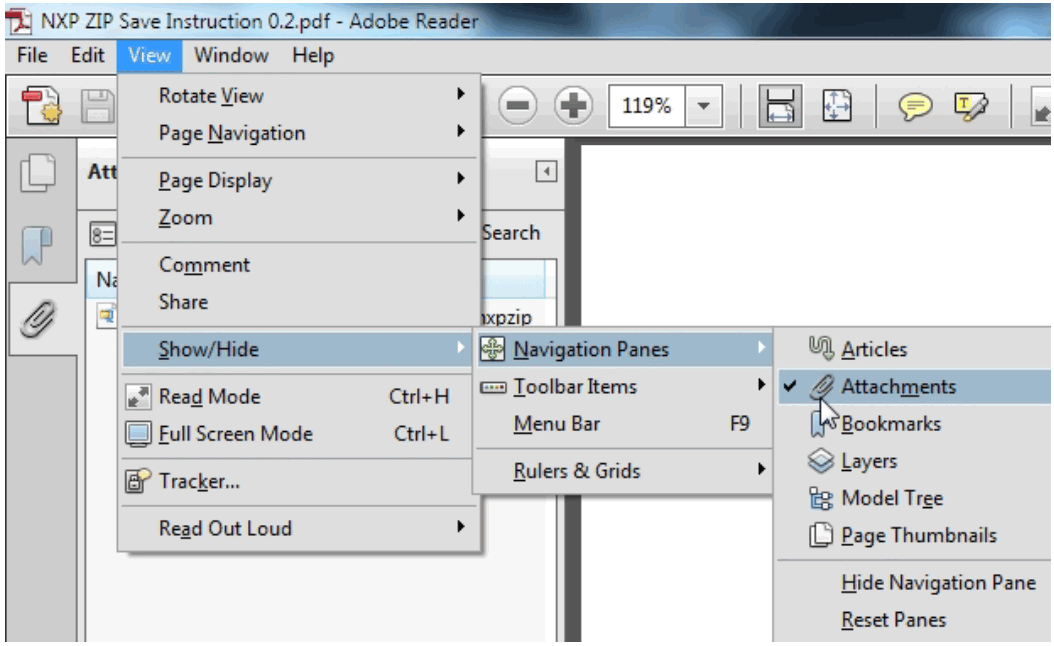Open the Window menu
The width and height of the screenshot is (1054, 646).
pyautogui.click(x=231, y=55)
